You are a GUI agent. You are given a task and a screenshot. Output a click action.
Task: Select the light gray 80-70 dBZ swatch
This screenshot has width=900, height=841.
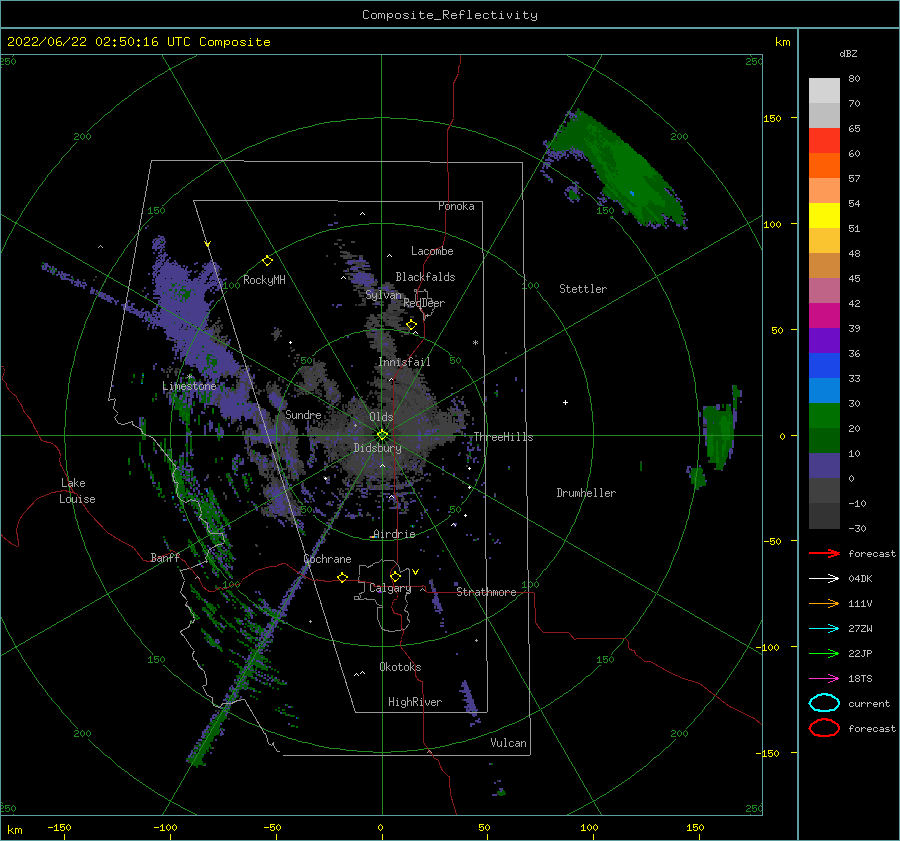click(x=824, y=91)
